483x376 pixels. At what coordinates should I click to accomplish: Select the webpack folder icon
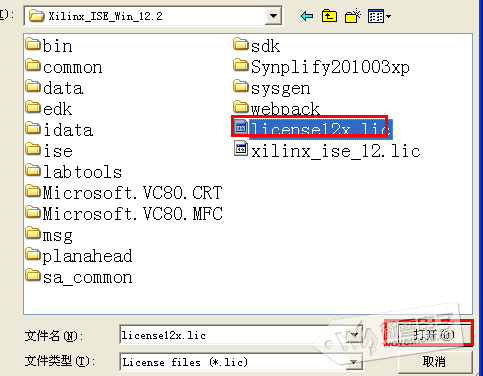point(241,107)
